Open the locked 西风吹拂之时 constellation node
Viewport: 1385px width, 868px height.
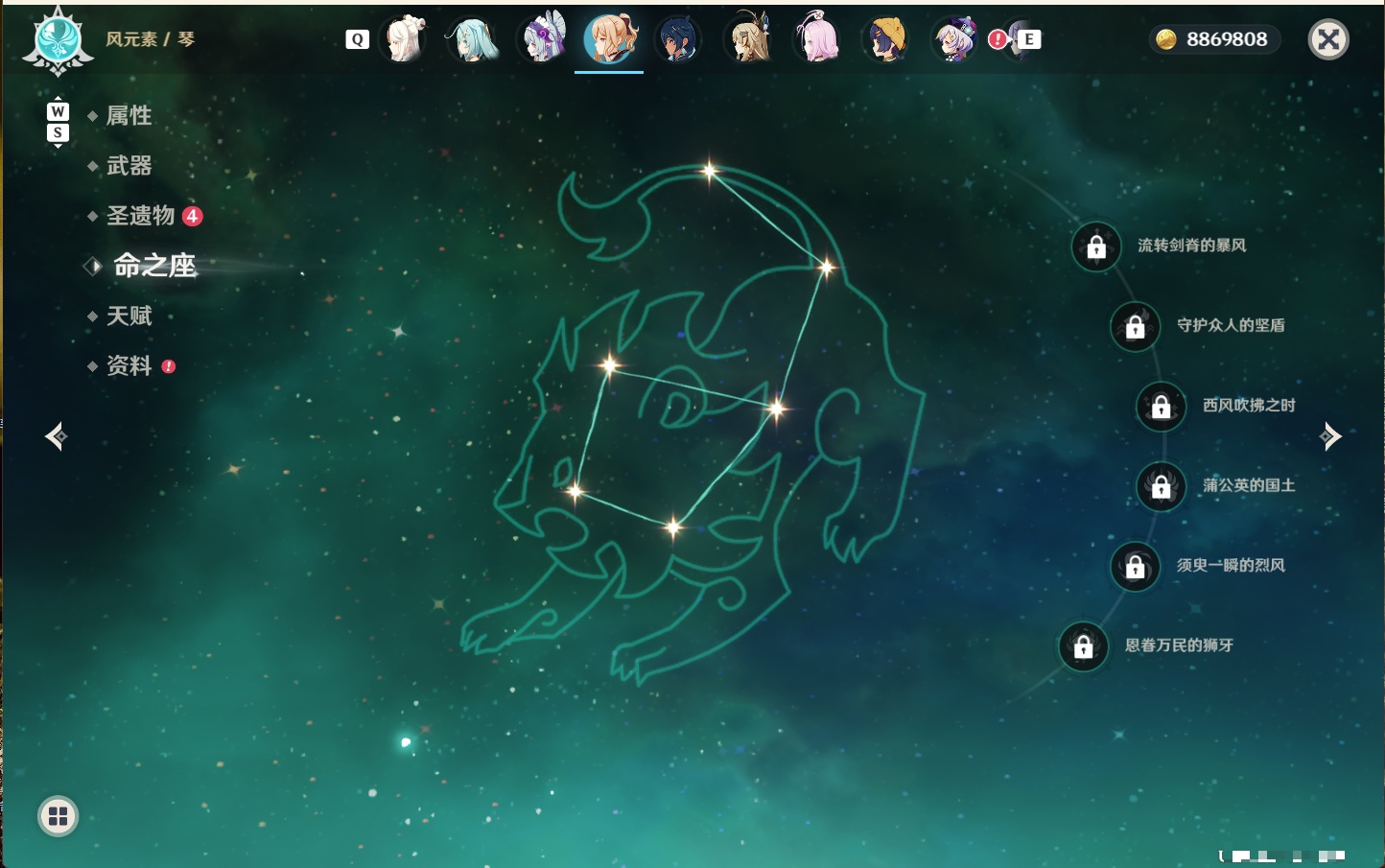(1162, 406)
